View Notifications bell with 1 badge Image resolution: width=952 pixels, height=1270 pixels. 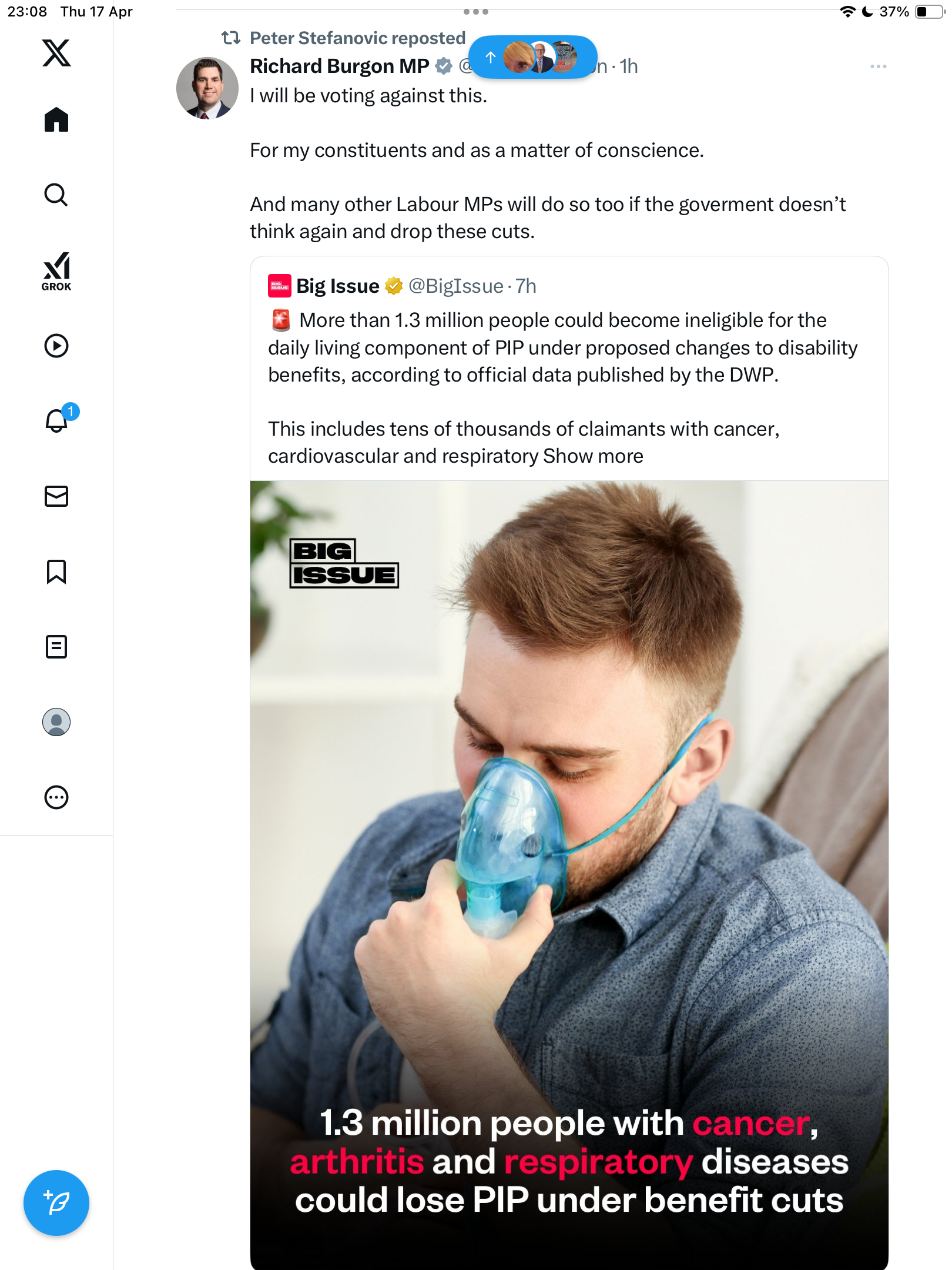click(59, 420)
